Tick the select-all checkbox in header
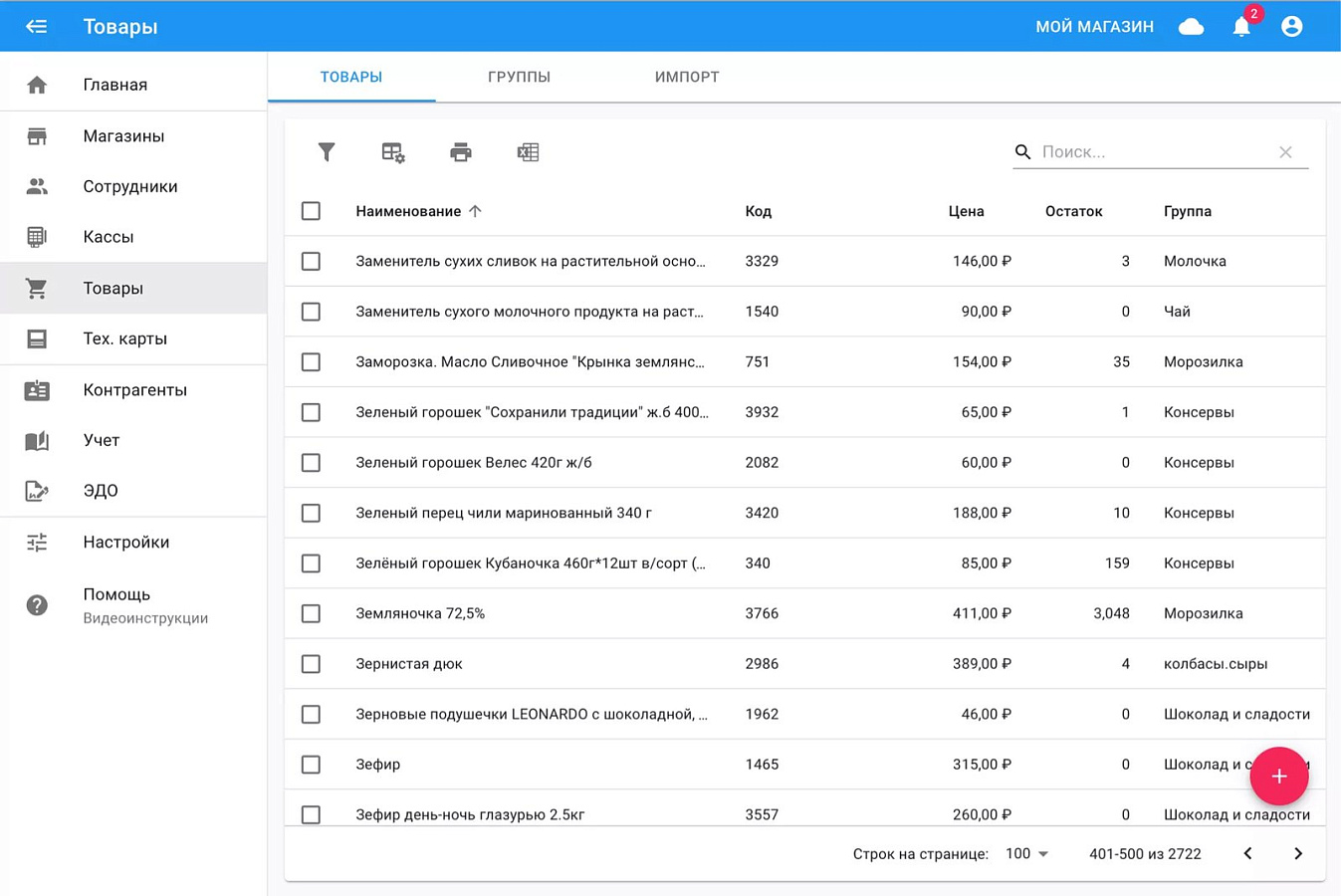Image resolution: width=1341 pixels, height=896 pixels. (311, 211)
